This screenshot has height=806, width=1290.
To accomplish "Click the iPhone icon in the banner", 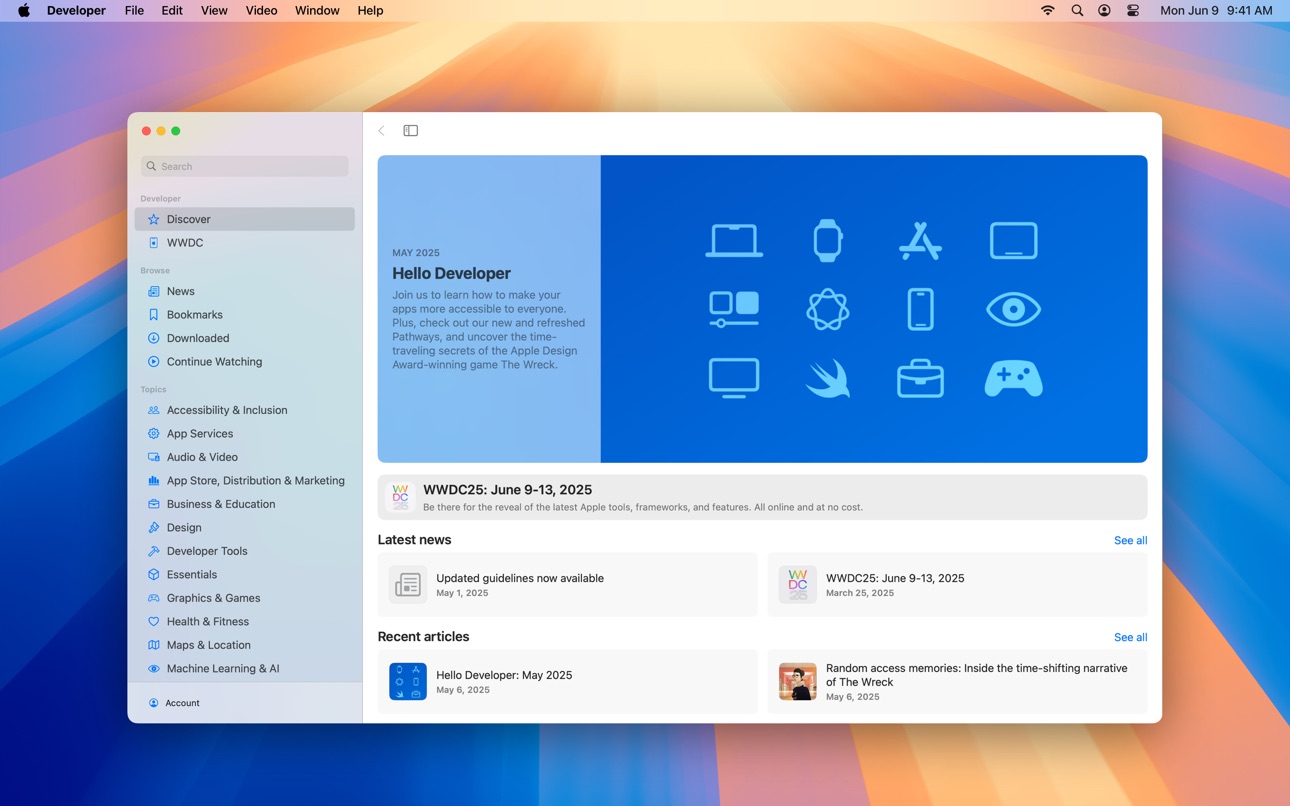I will pos(920,309).
